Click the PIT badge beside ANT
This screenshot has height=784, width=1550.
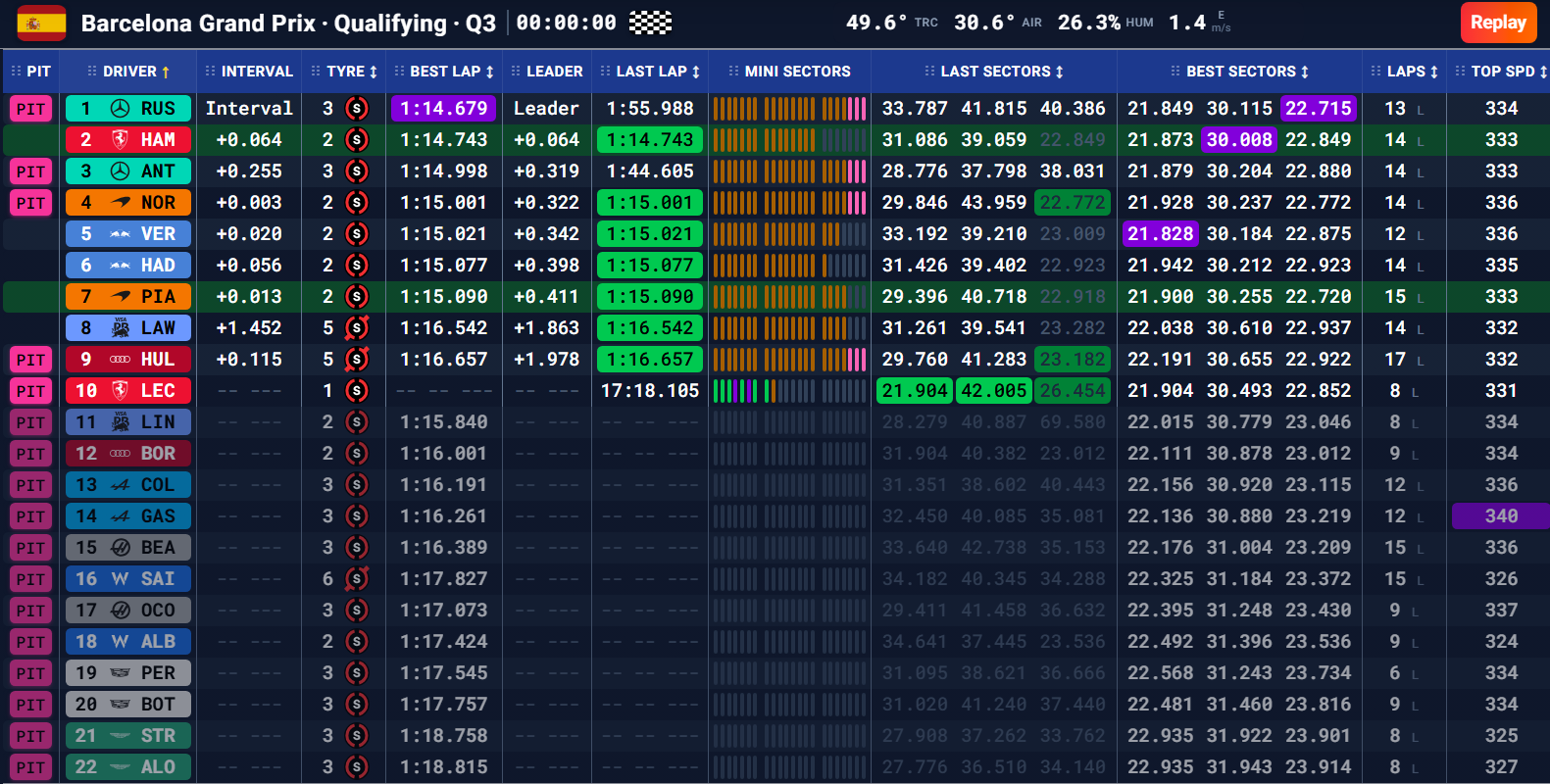click(30, 171)
